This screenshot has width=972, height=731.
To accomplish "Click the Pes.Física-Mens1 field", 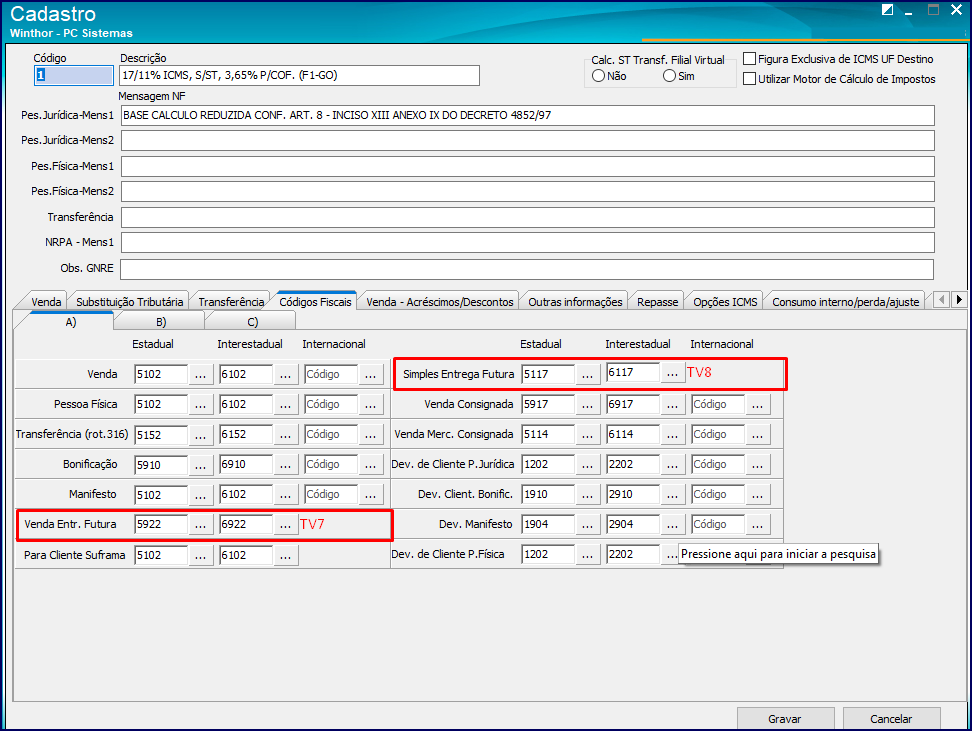I will tap(528, 166).
